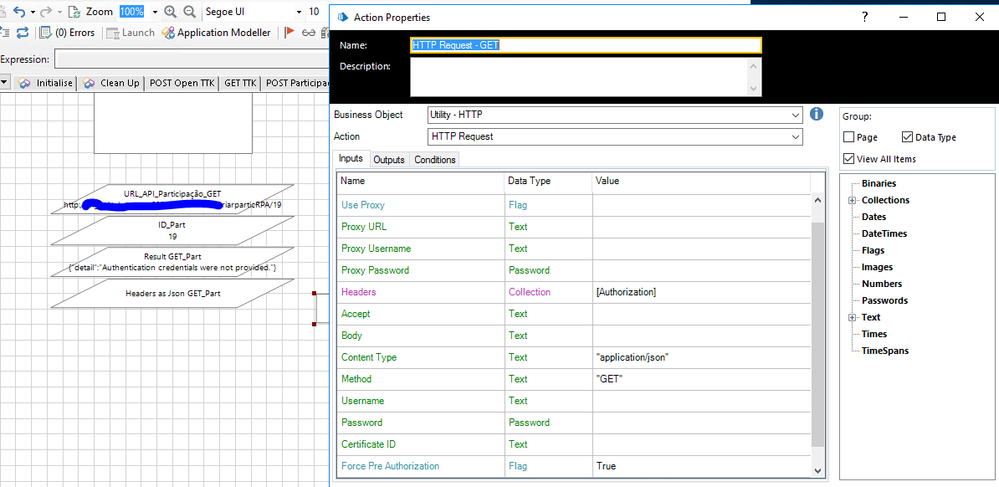999x487 pixels.
Task: Click the Errors validation icon
Action: [45, 33]
